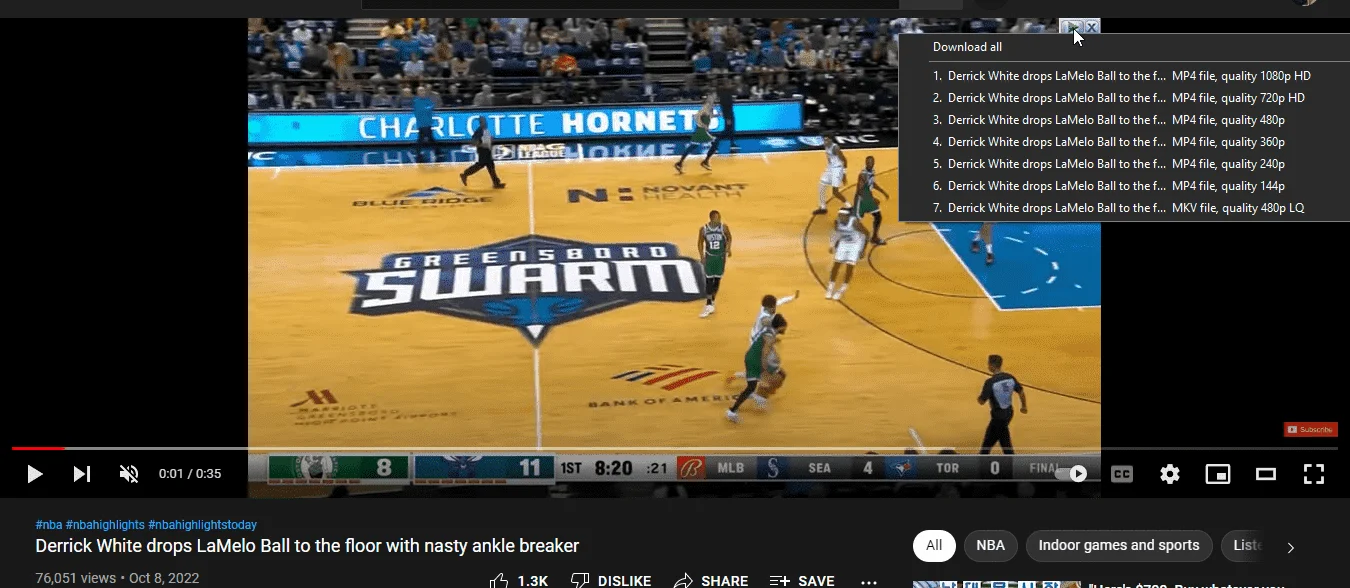Click the 0:01 / 0:35 time display

pyautogui.click(x=190, y=474)
